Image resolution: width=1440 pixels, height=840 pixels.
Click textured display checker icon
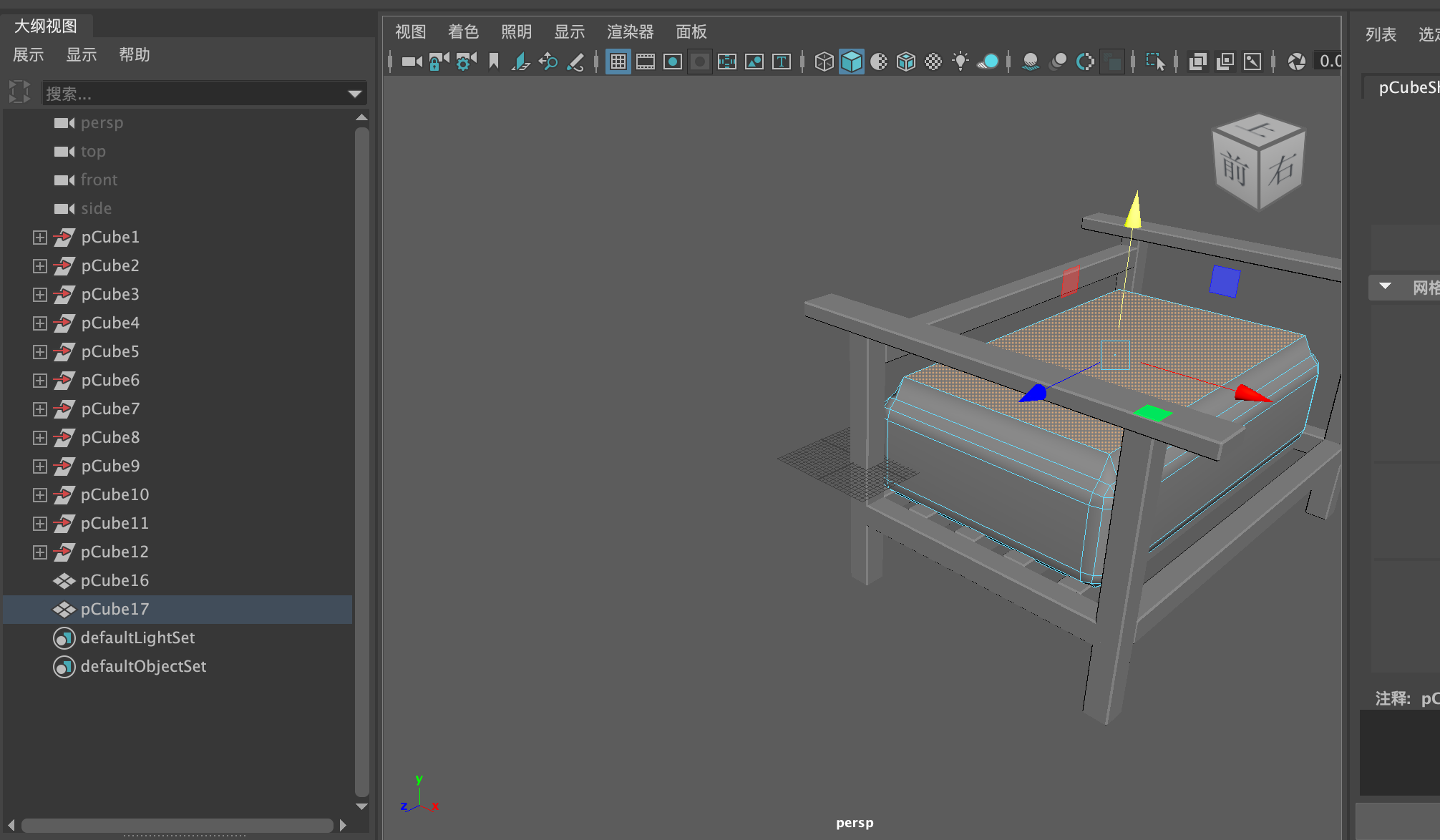pyautogui.click(x=933, y=62)
